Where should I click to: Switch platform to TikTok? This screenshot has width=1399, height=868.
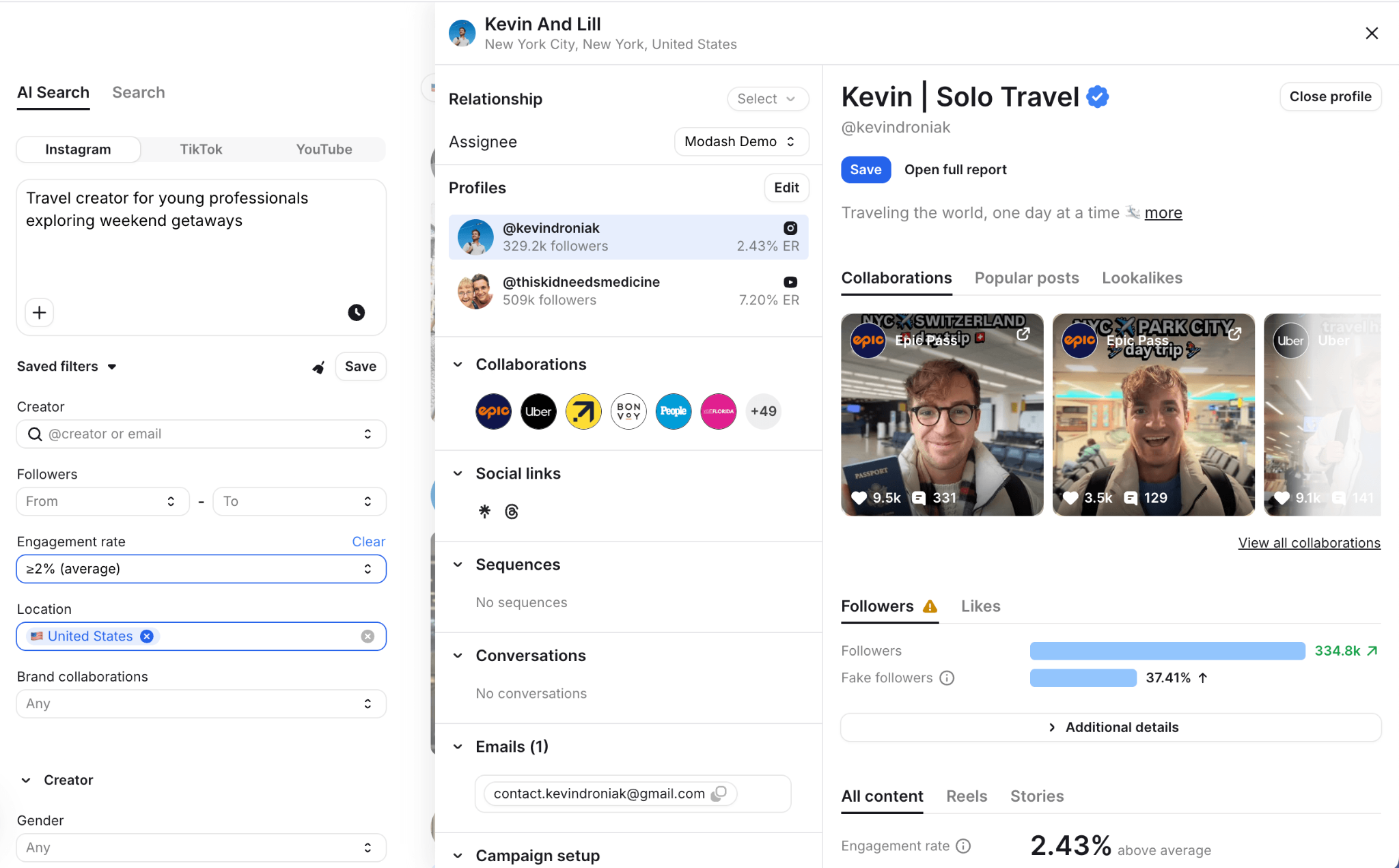click(201, 150)
